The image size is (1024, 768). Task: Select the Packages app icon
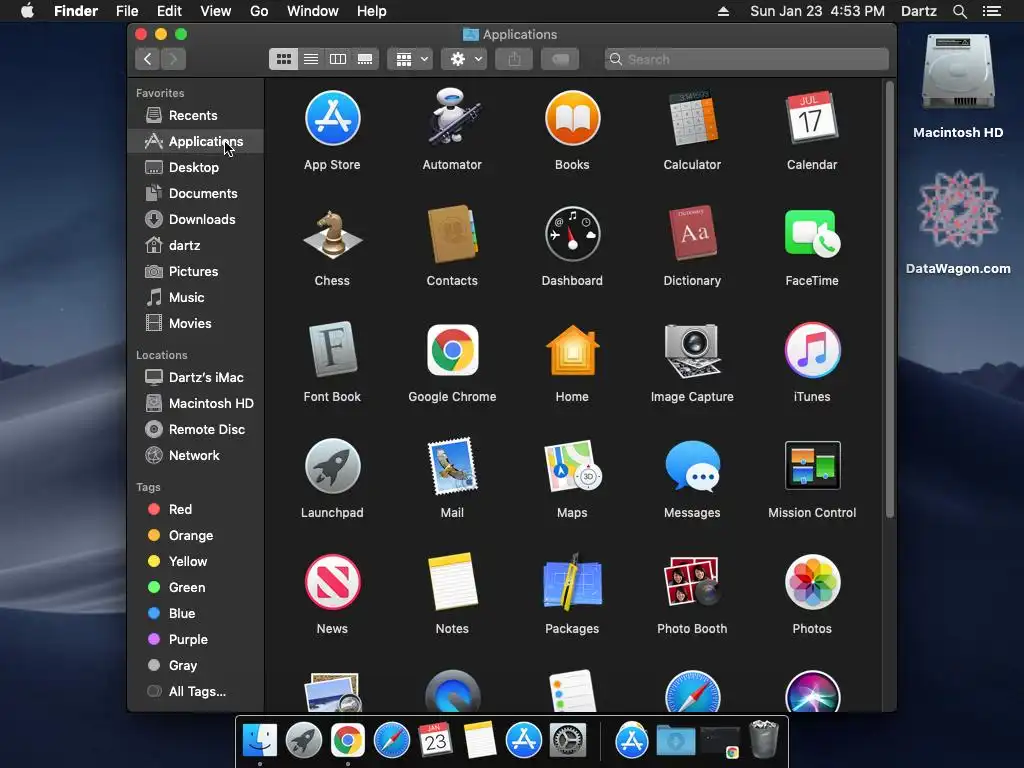pyautogui.click(x=572, y=582)
